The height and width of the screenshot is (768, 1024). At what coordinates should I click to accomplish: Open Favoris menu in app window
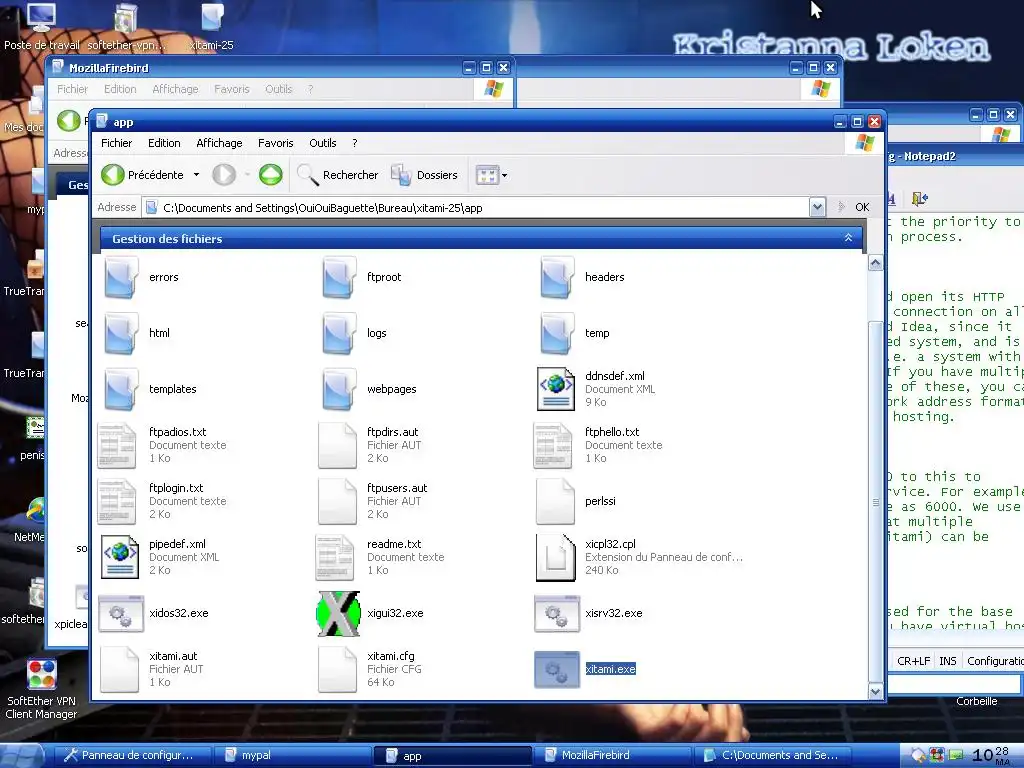[276, 143]
